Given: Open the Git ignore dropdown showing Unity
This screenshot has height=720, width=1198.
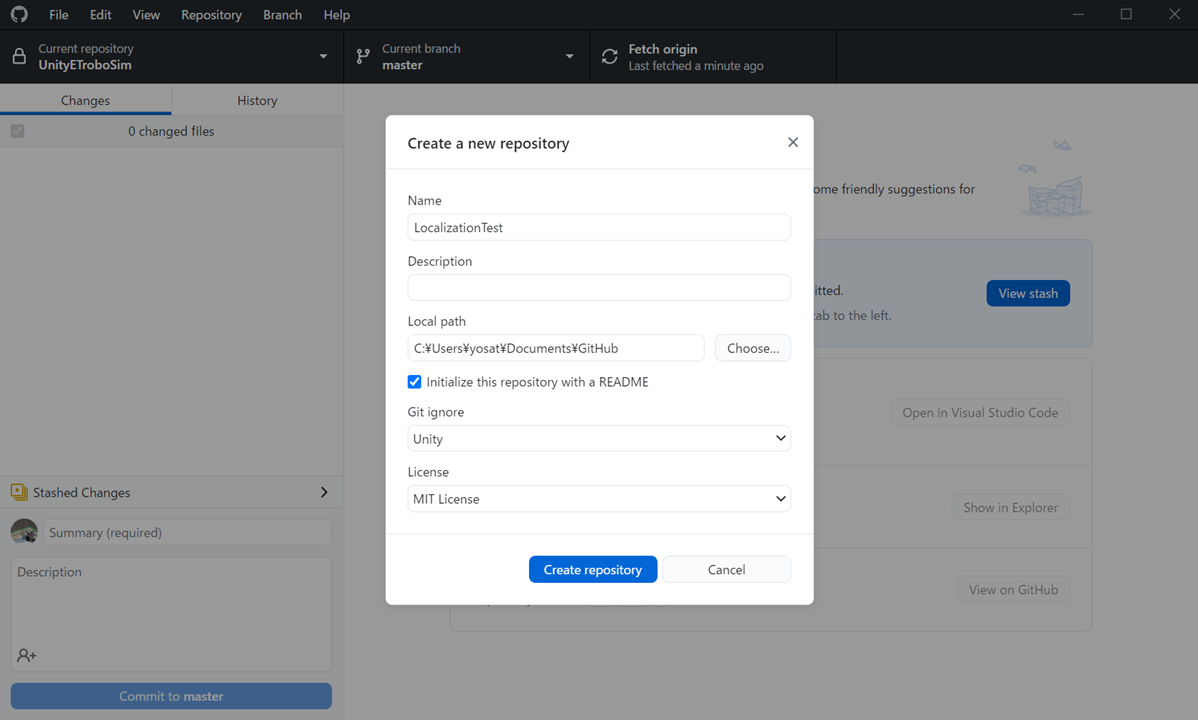Looking at the screenshot, I should [x=598, y=438].
